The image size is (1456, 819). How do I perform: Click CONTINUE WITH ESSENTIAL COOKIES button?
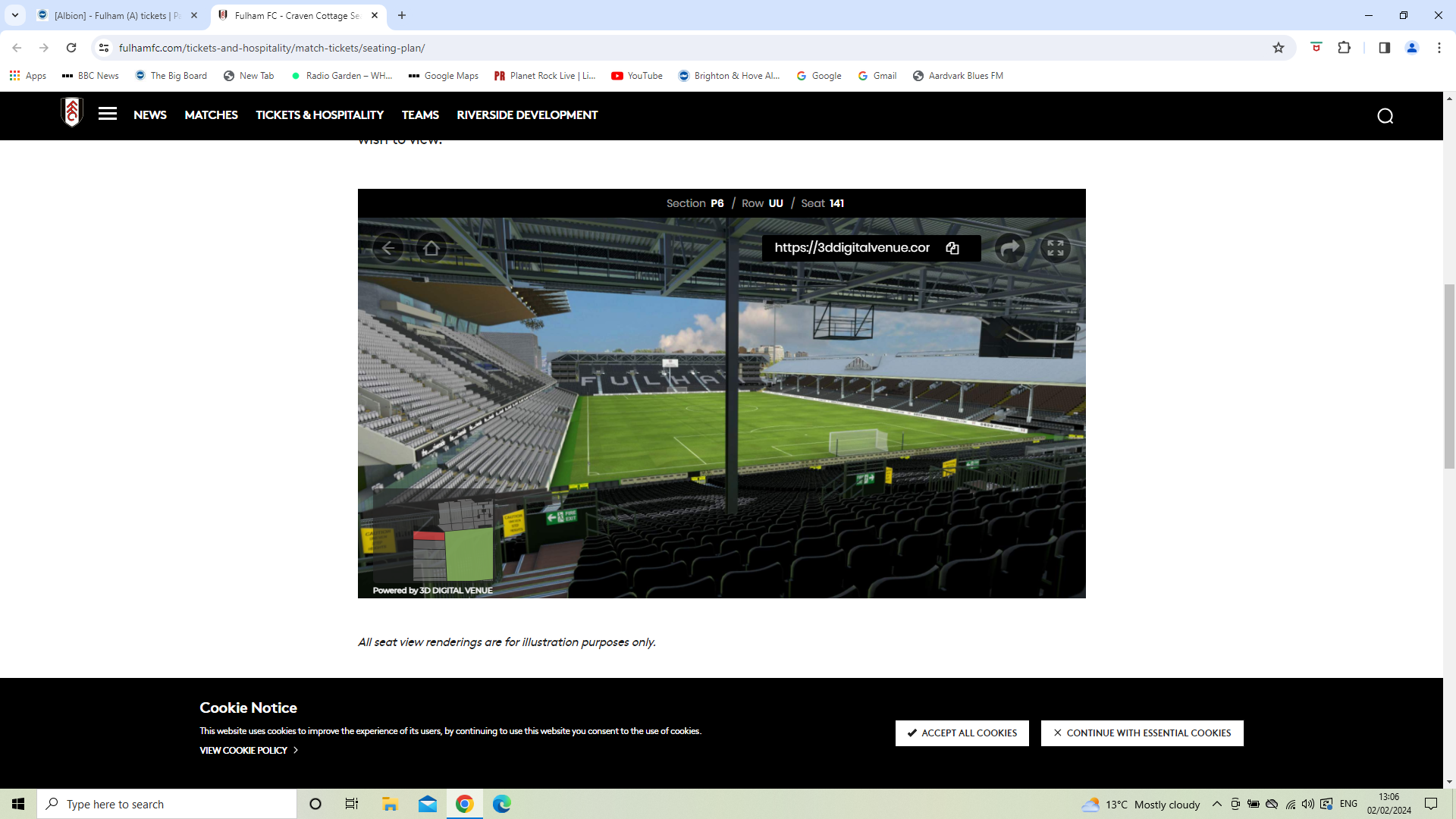point(1142,733)
